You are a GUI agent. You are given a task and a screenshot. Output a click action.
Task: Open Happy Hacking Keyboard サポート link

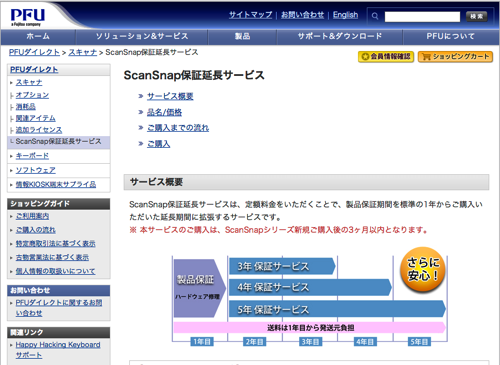(58, 350)
